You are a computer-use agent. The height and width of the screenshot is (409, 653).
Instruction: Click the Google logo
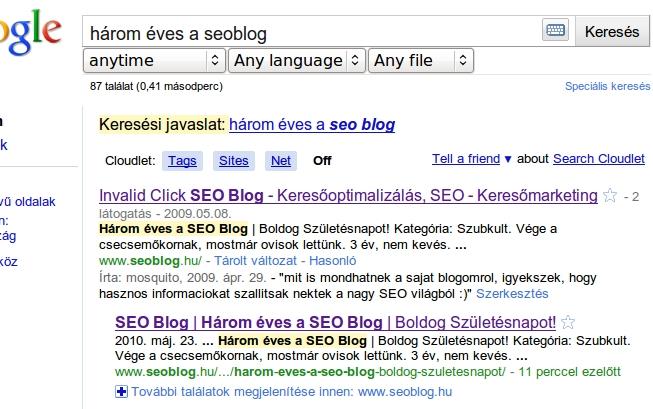click(x=30, y=32)
